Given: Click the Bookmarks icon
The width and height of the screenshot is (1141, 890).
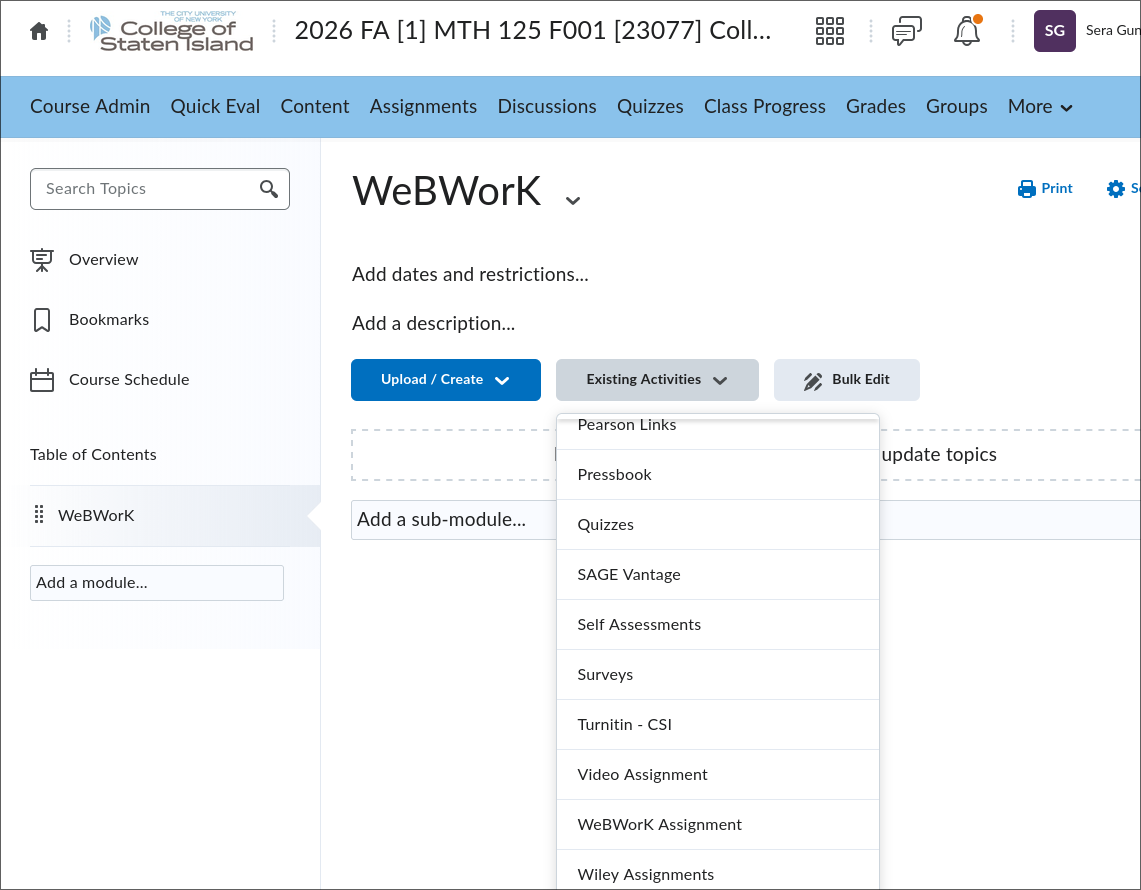Looking at the screenshot, I should (x=42, y=320).
